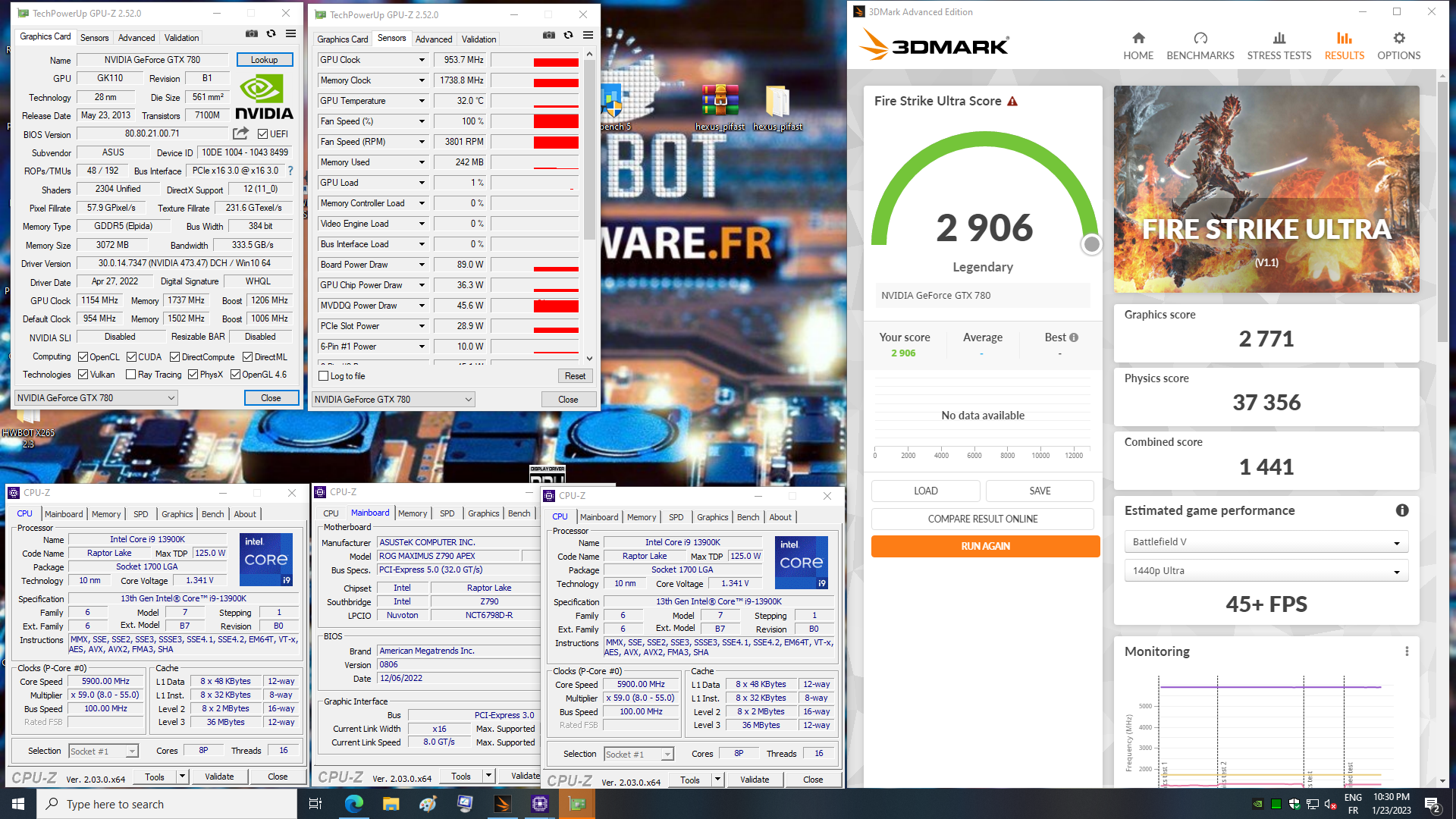Expand the Board Power Draw sensor dropdown
The height and width of the screenshot is (819, 1456).
coord(422,265)
